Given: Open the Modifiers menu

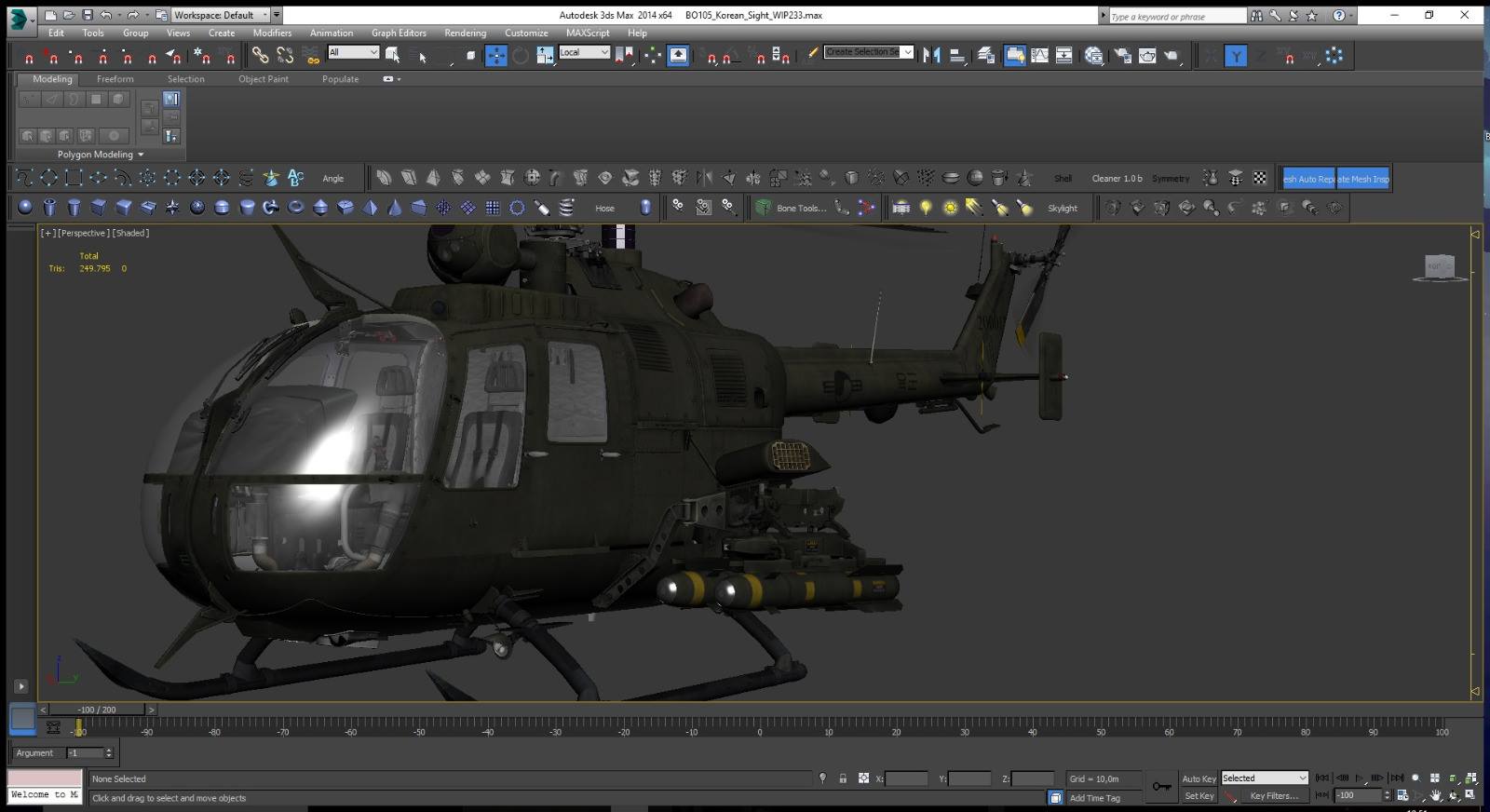Looking at the screenshot, I should (272, 33).
